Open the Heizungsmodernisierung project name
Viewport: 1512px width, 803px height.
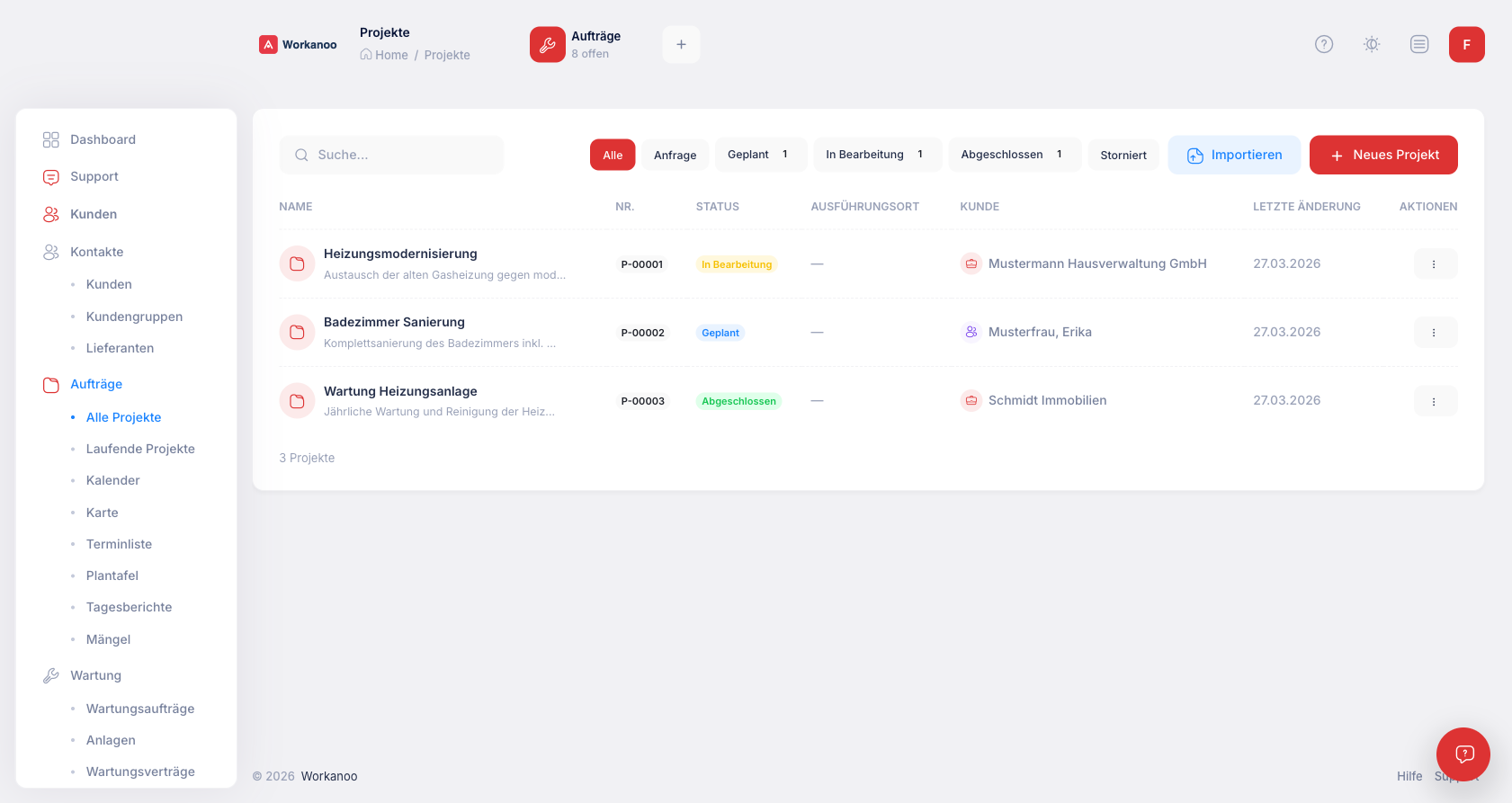400,254
